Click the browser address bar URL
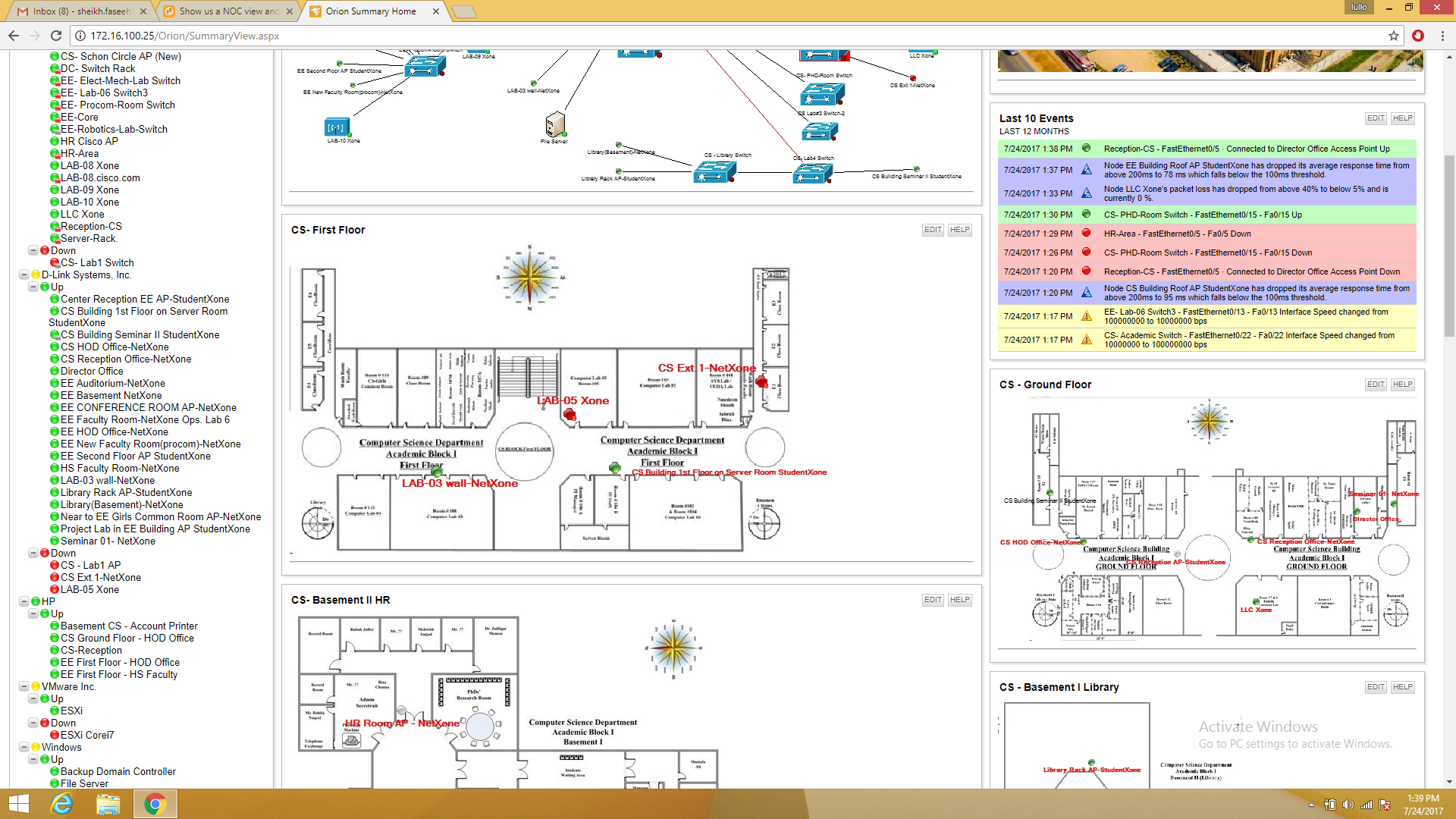 coord(185,36)
